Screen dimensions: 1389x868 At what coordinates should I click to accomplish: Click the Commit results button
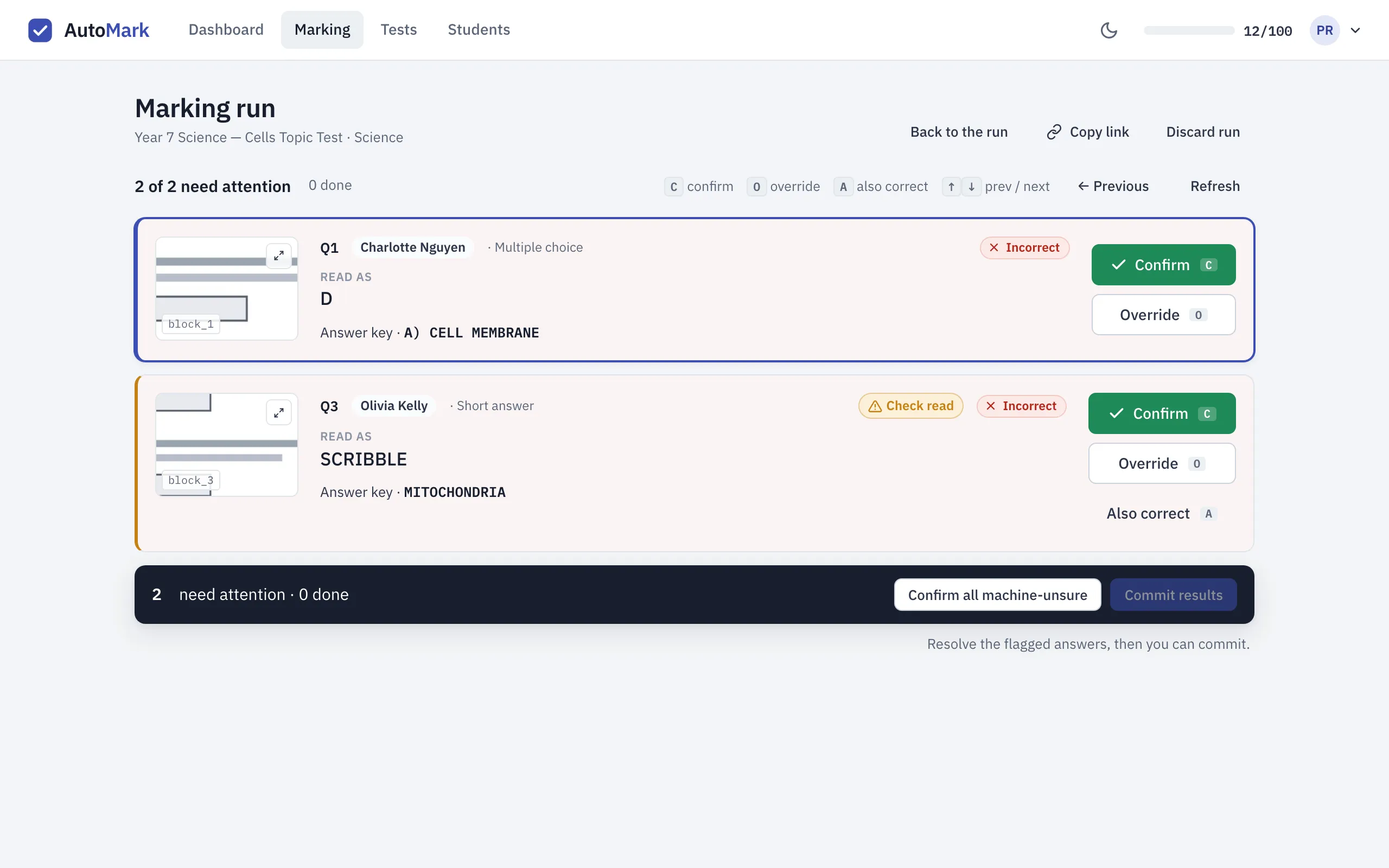pyautogui.click(x=1173, y=595)
